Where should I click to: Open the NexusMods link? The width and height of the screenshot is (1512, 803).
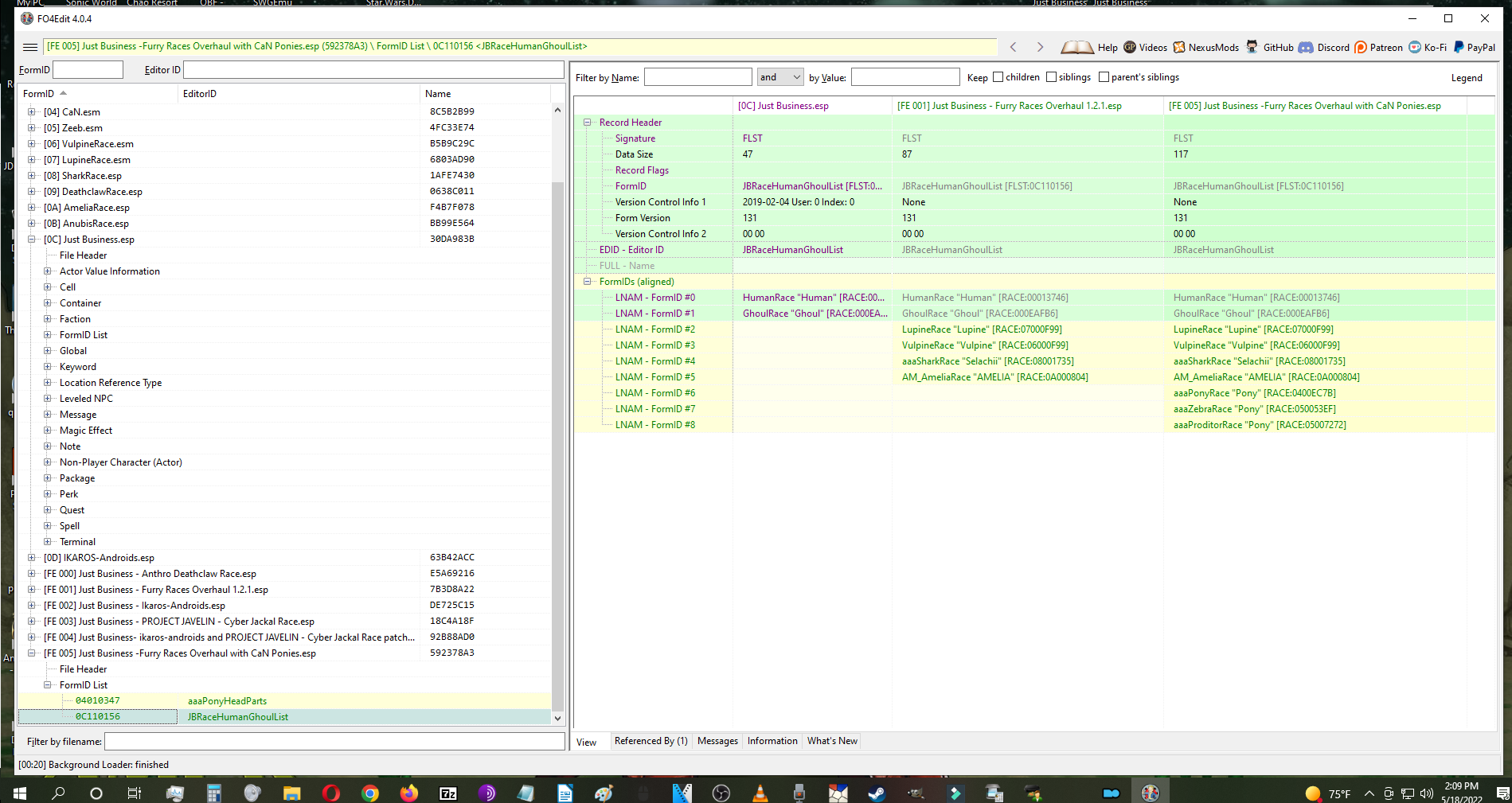(1205, 47)
